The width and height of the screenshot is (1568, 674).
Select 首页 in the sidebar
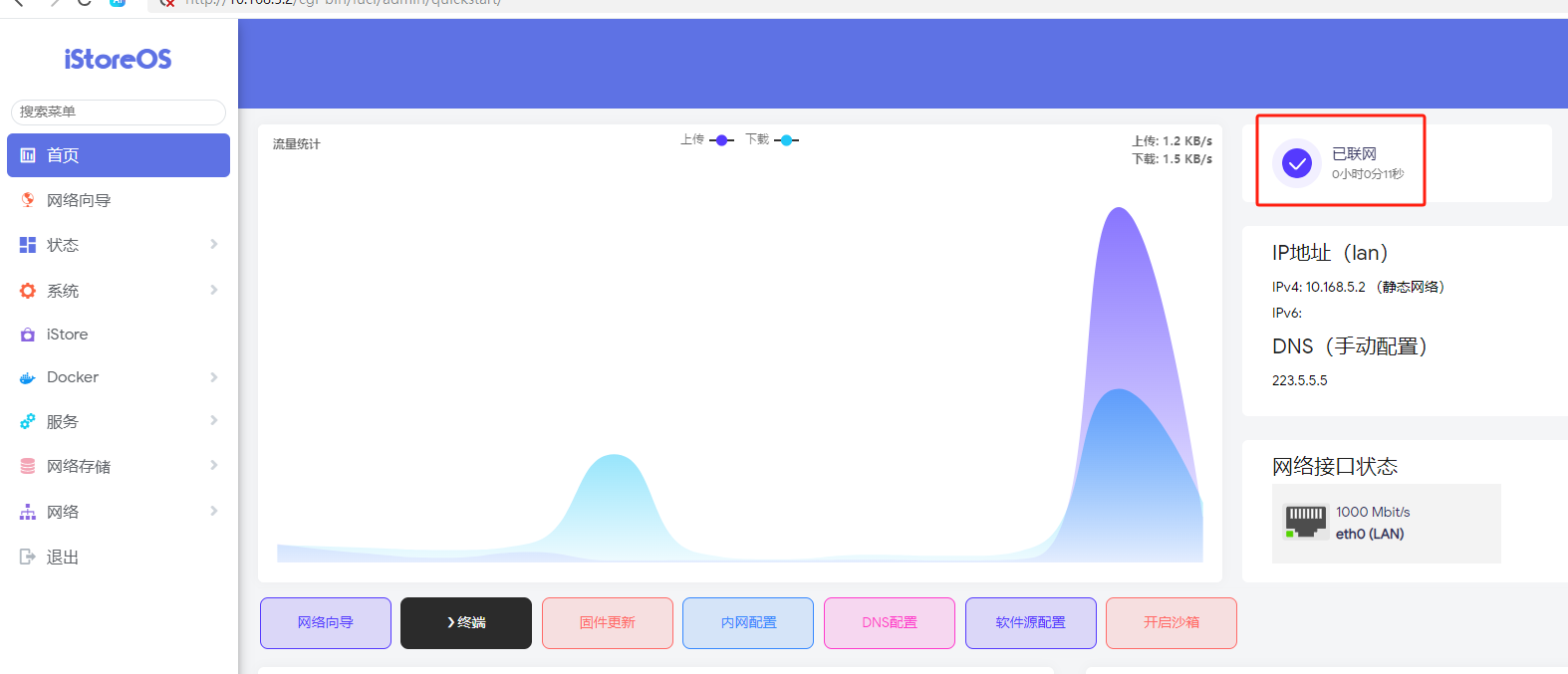(119, 155)
